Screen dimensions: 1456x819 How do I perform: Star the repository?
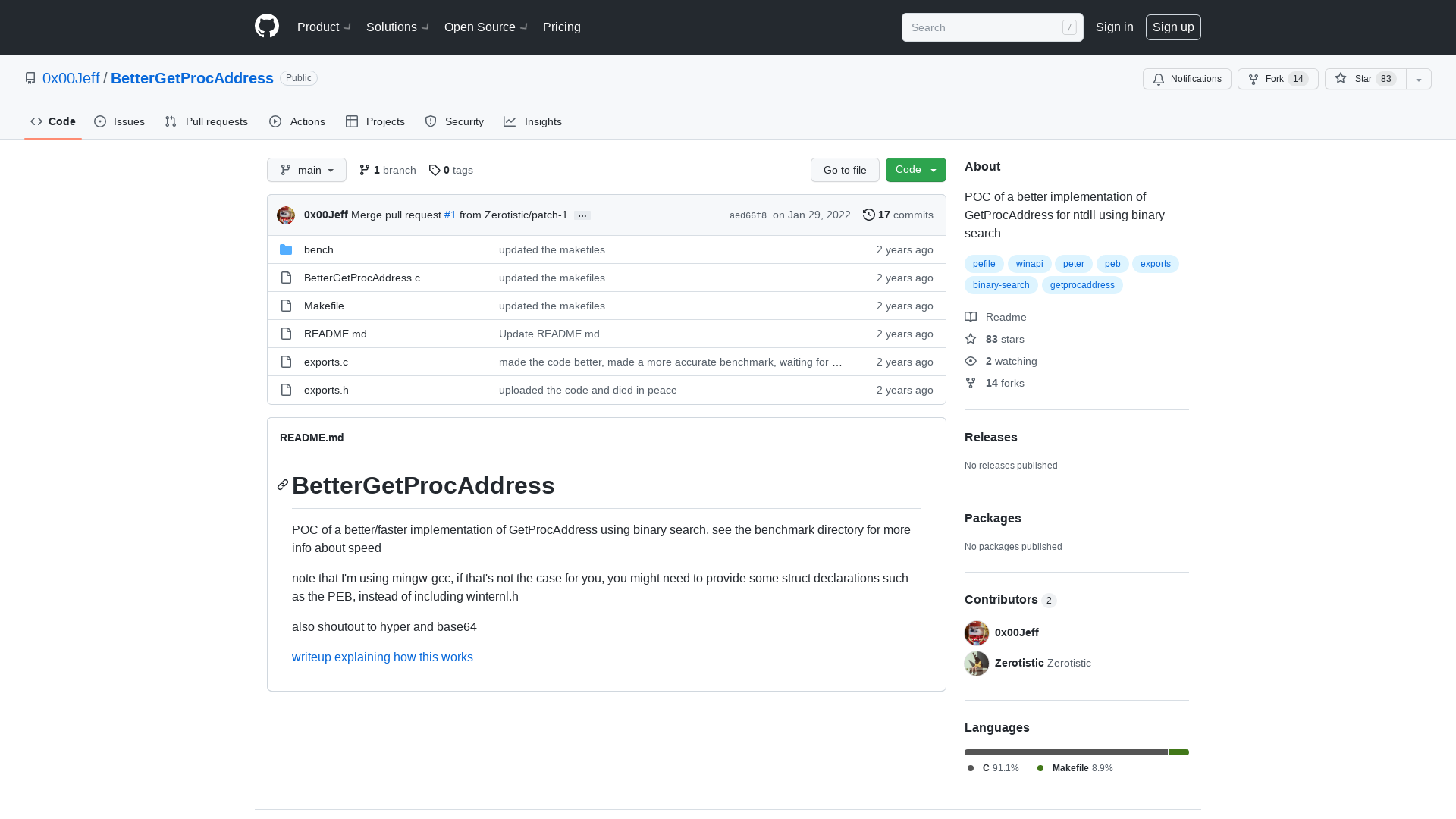(x=1365, y=79)
